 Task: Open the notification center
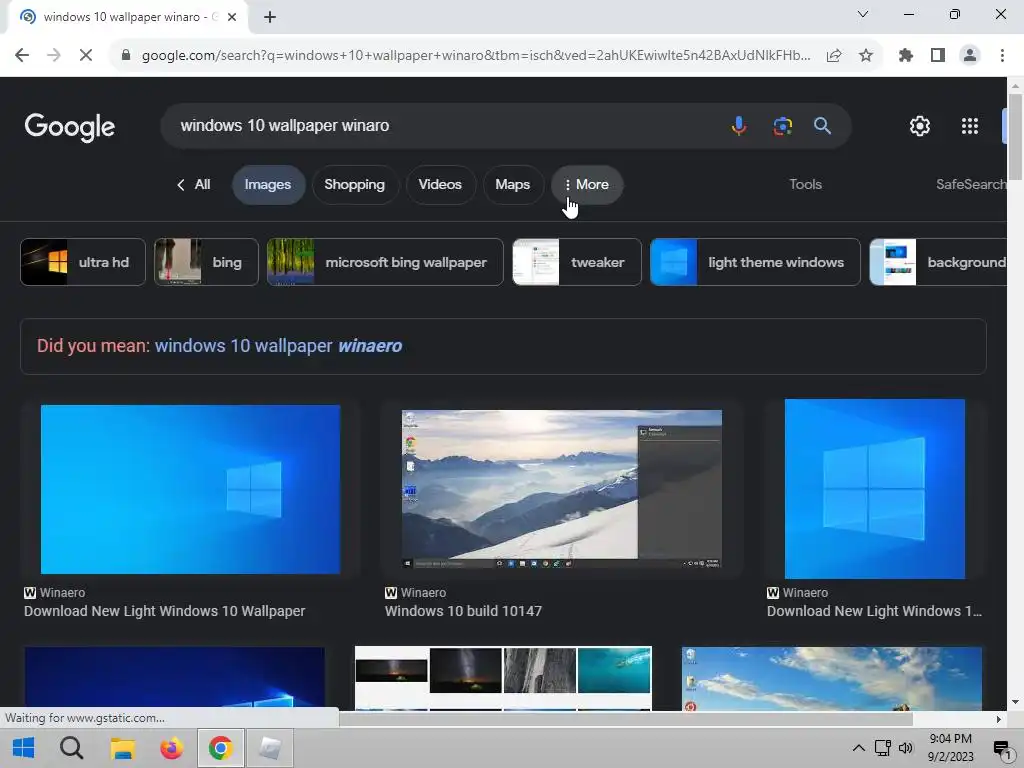1002,748
